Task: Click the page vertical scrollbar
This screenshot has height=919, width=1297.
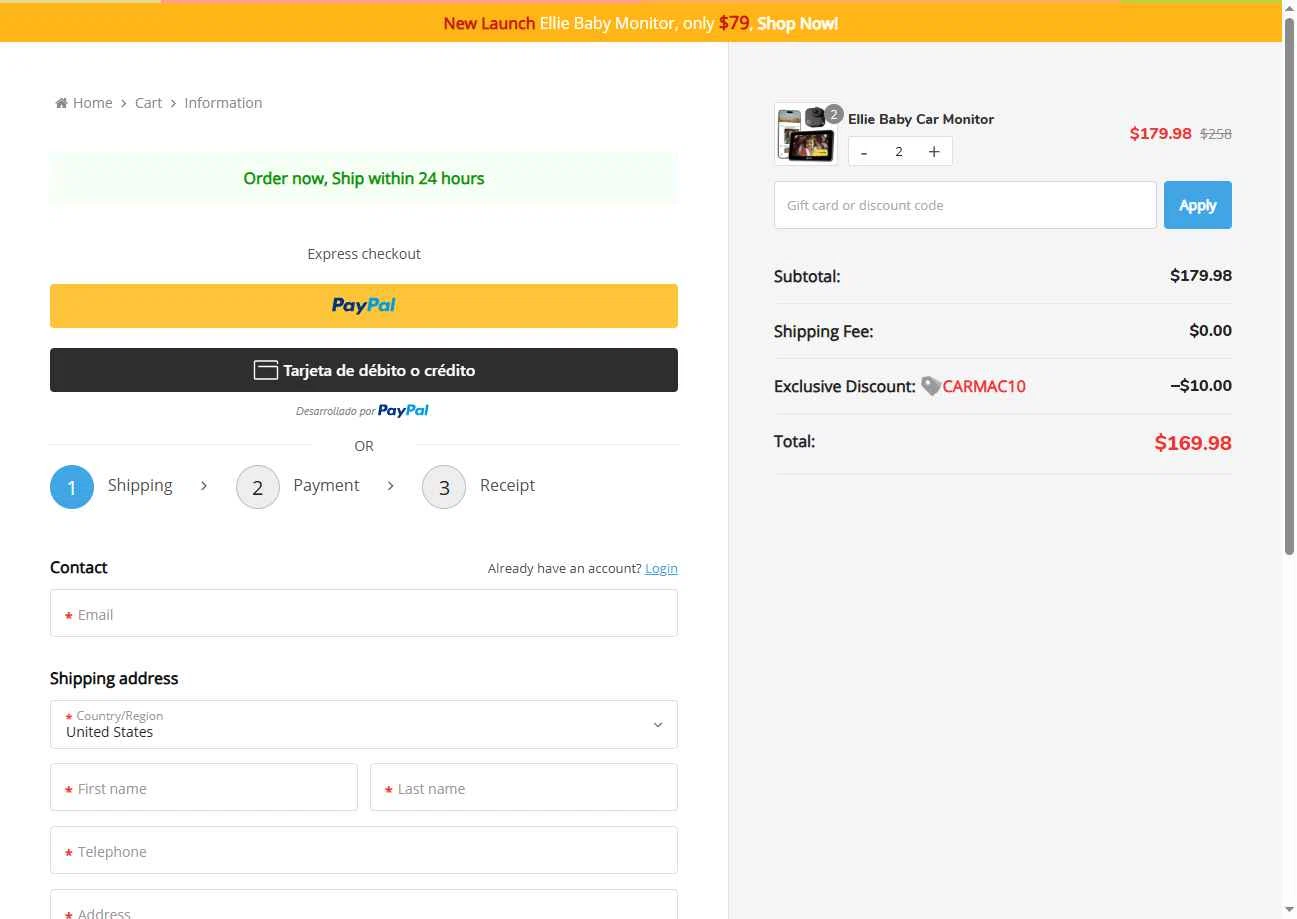Action: pos(1289,285)
